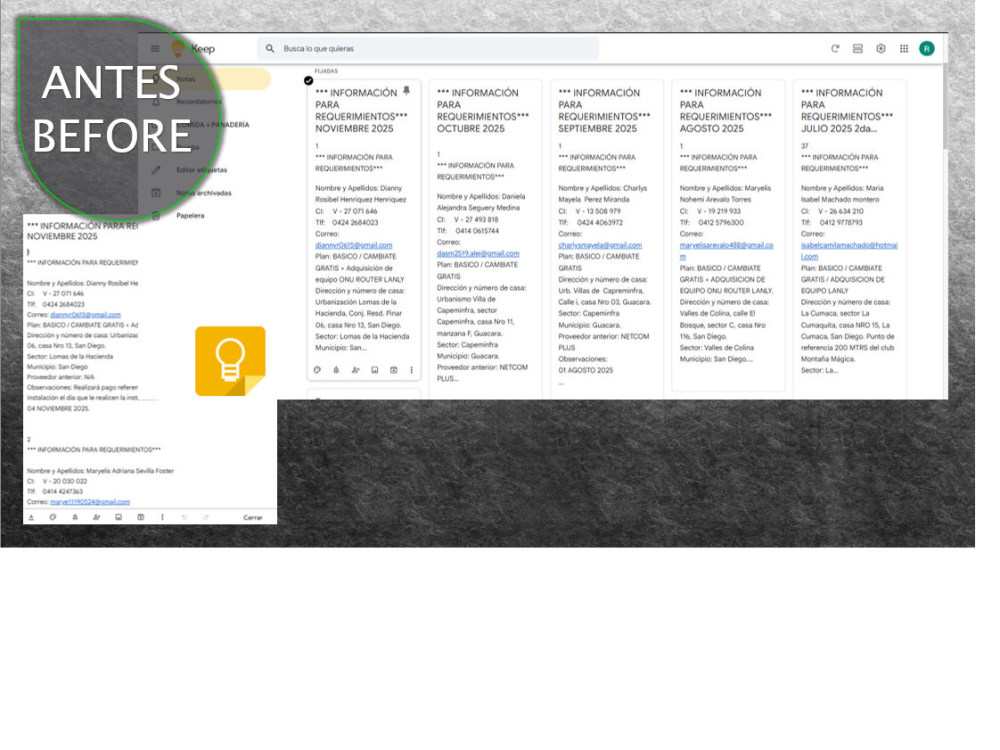Open the COMIDA > PANADERÍA label
This screenshot has height=750, width=1000.
click(x=212, y=124)
